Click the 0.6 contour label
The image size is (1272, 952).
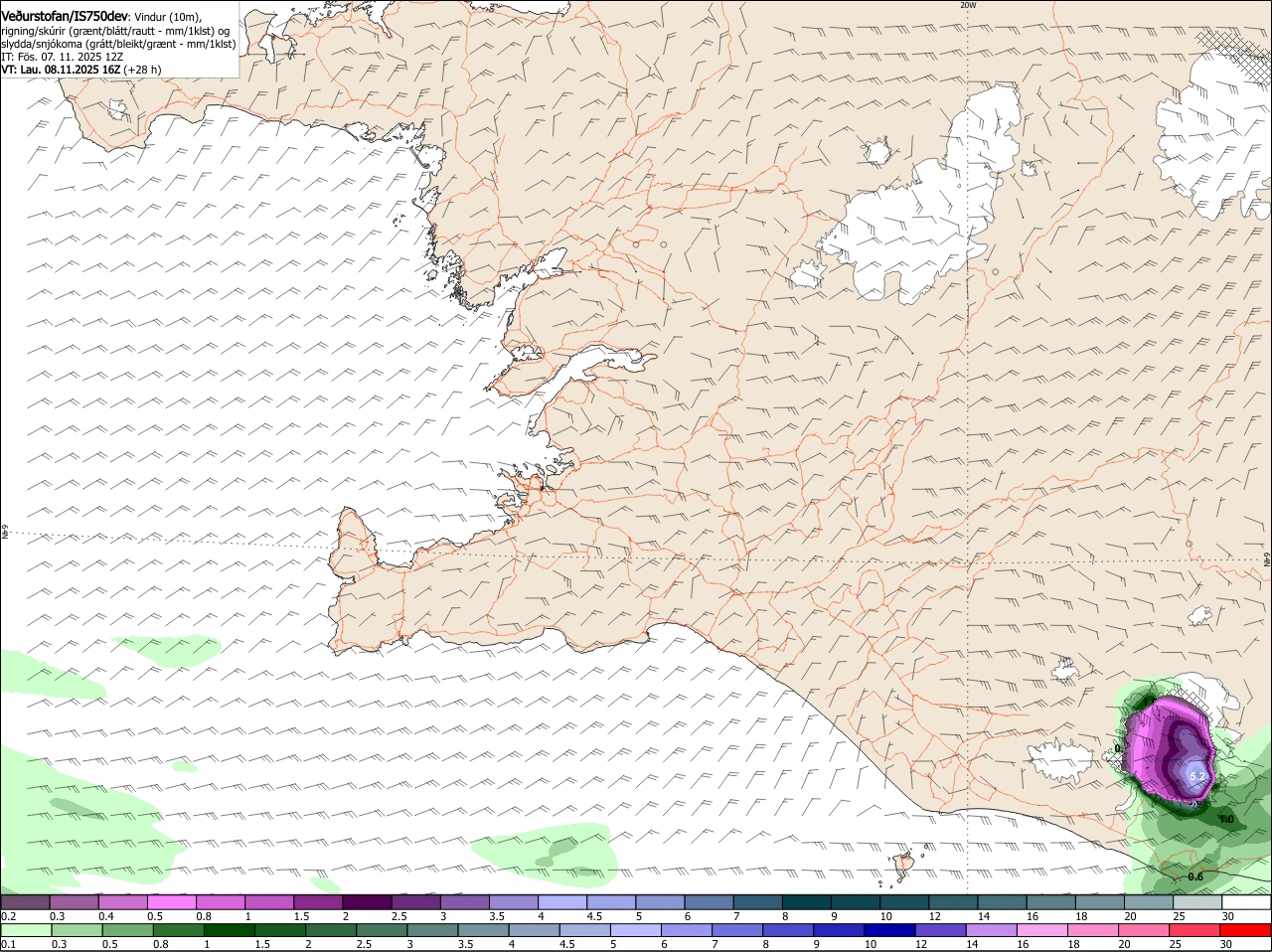click(1195, 876)
